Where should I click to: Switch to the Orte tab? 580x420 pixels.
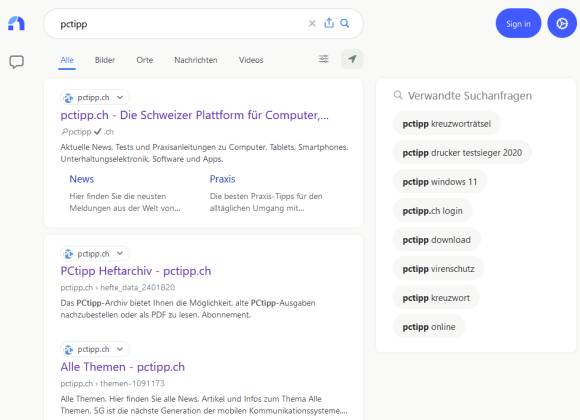tap(145, 60)
